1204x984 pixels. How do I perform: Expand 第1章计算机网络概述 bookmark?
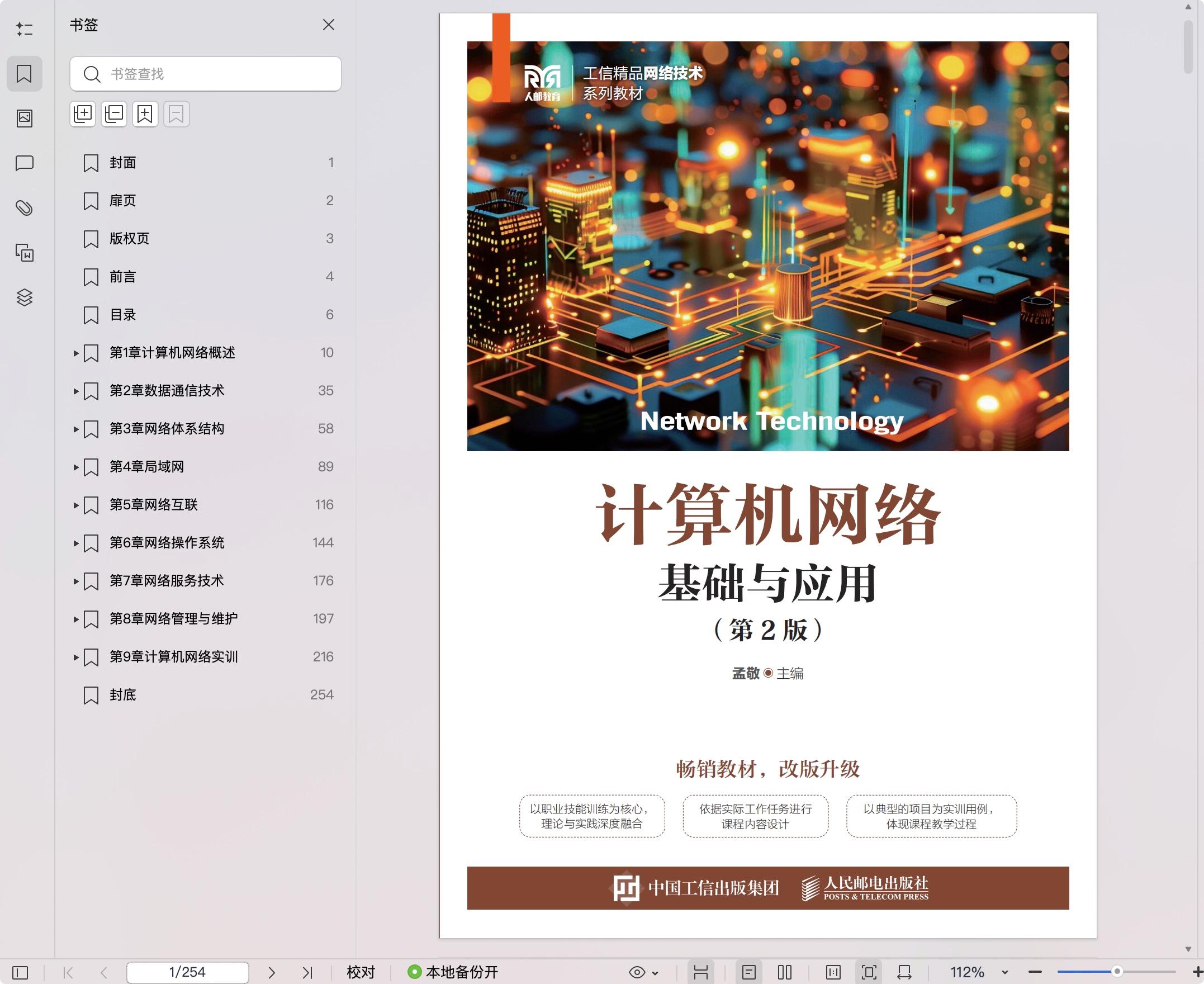(76, 353)
